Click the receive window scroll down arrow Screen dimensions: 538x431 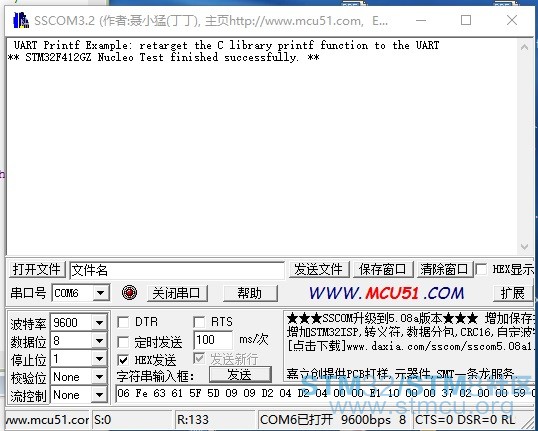tap(524, 247)
